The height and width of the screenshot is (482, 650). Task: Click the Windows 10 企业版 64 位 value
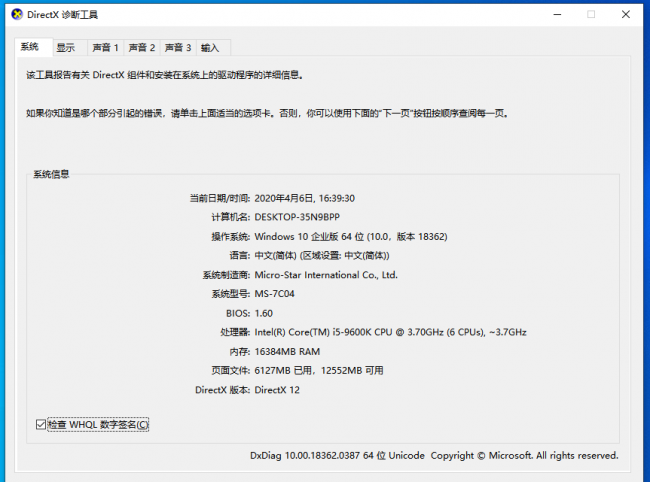click(x=351, y=237)
